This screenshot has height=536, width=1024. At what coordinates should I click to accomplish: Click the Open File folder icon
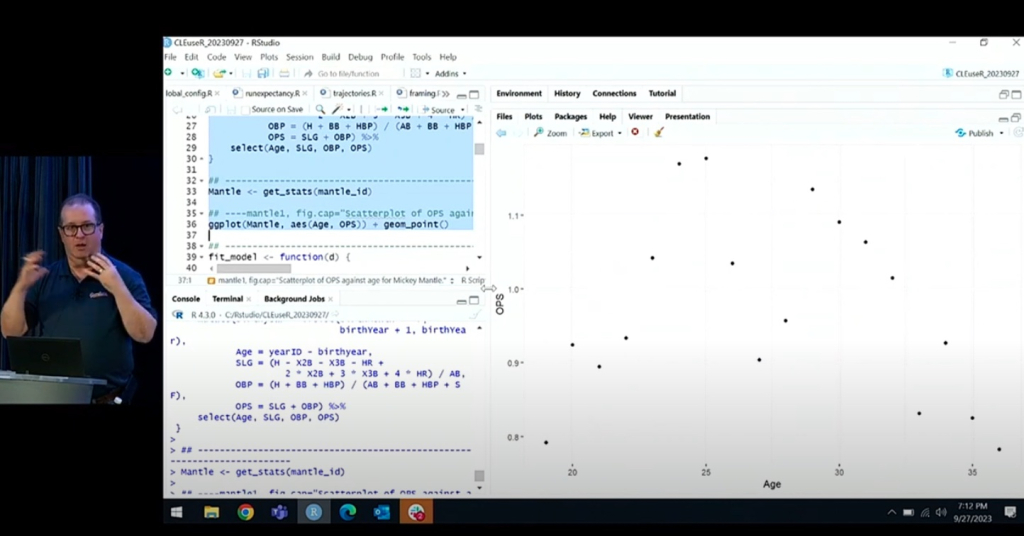[220, 73]
